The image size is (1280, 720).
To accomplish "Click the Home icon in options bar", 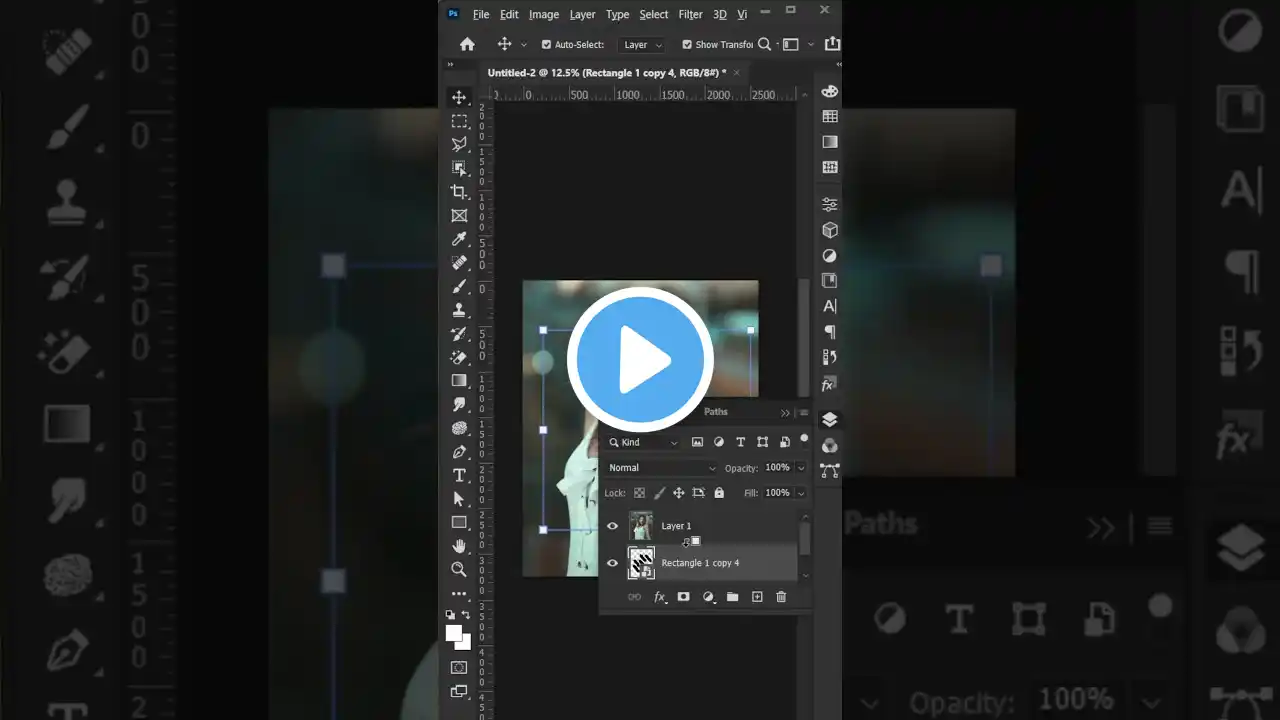I will tap(467, 44).
